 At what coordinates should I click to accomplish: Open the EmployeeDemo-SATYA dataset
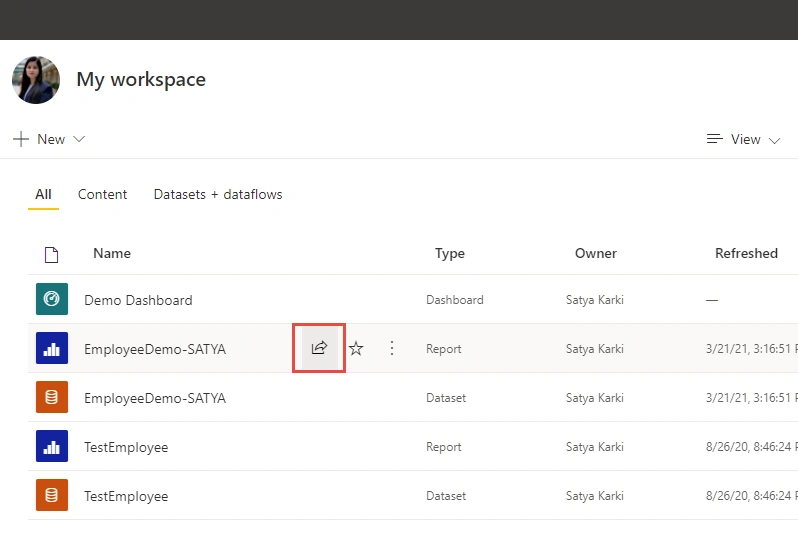click(155, 398)
